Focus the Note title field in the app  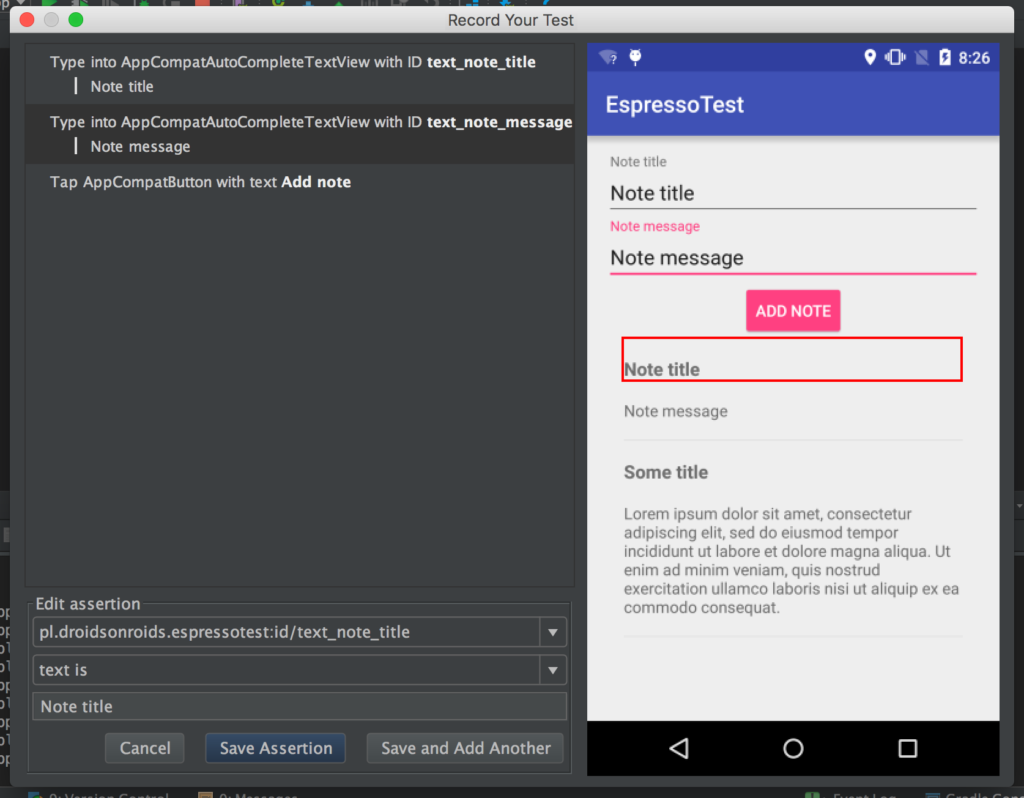(792, 193)
